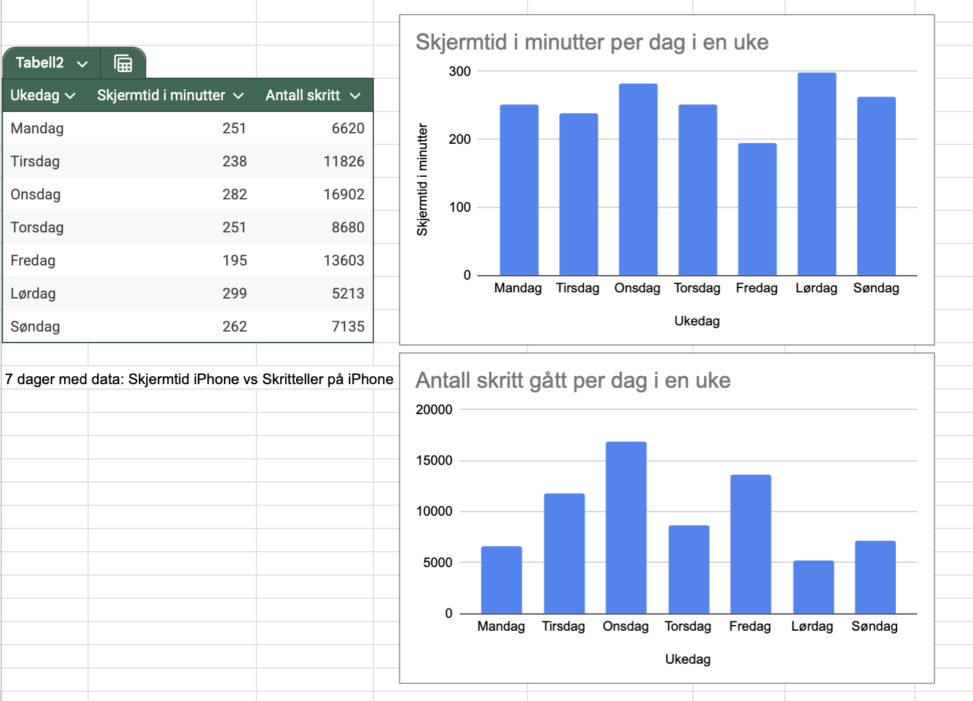Open the Antall skritt column dropdown arrow
The width and height of the screenshot is (973, 701).
355,96
